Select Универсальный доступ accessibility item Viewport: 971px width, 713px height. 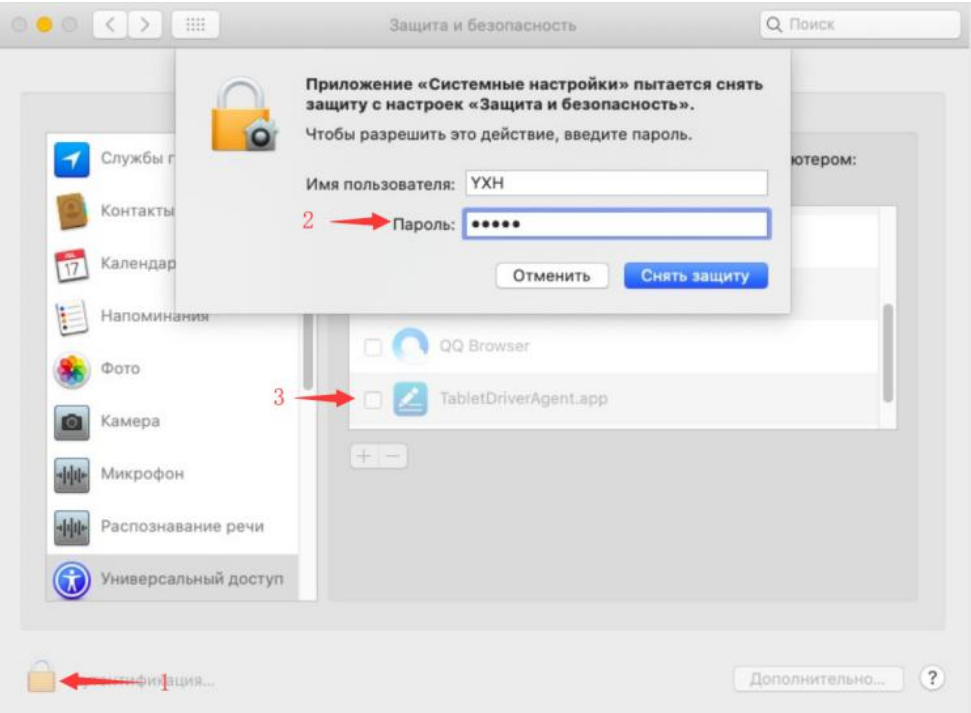pos(172,579)
